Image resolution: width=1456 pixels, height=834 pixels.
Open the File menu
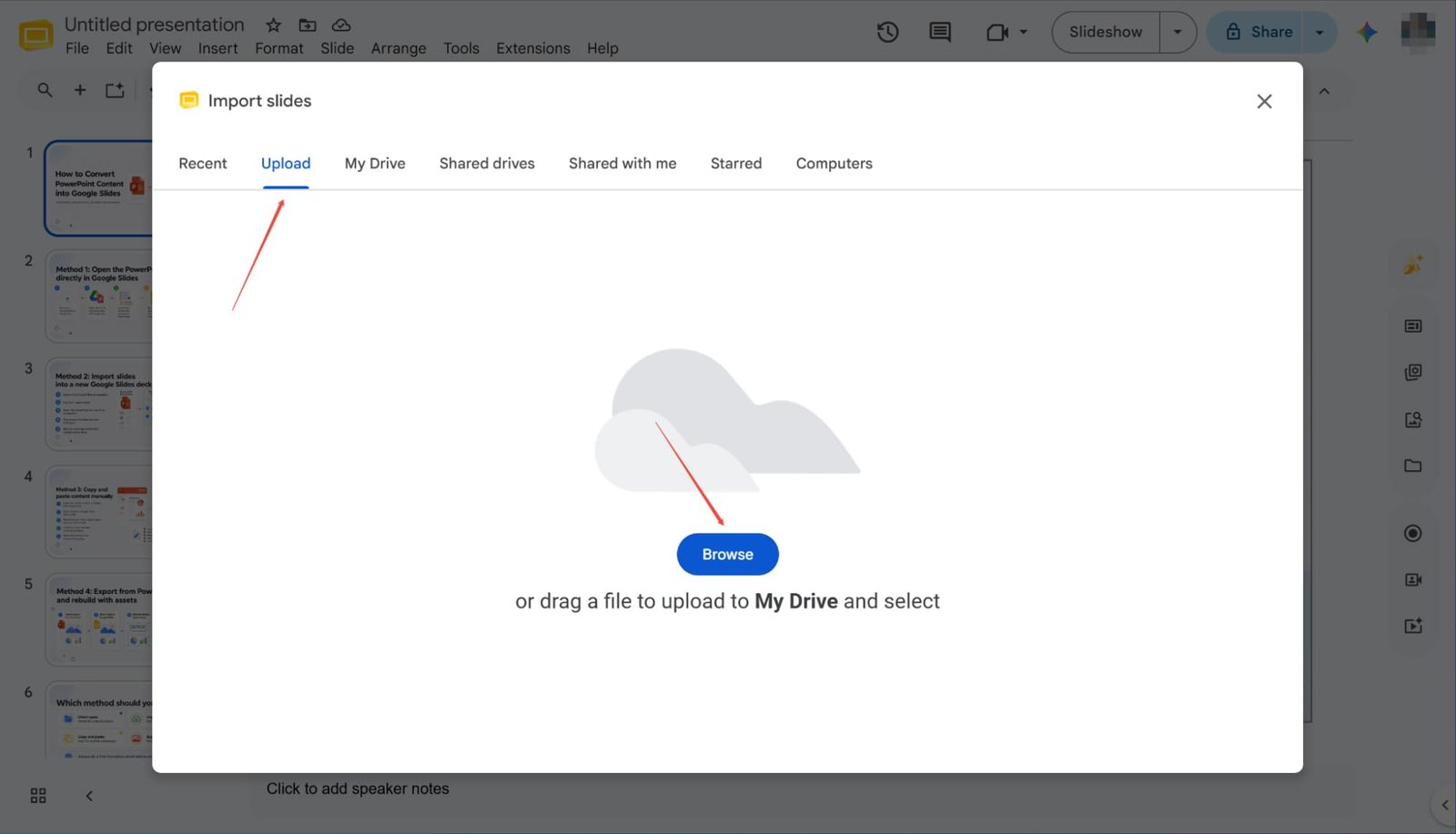(x=77, y=48)
